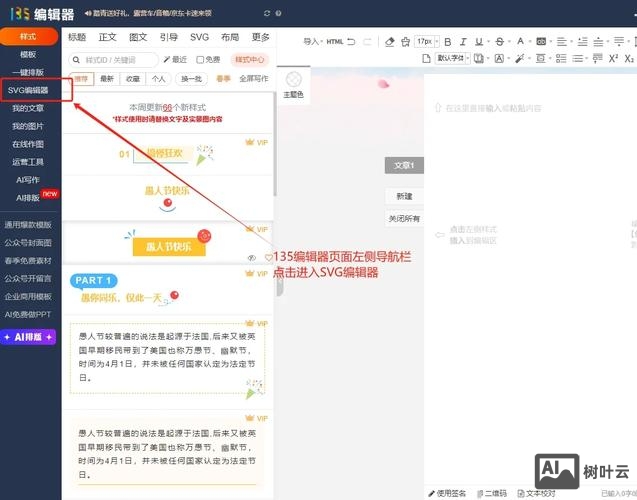Click the magic wand icon

tap(520, 58)
